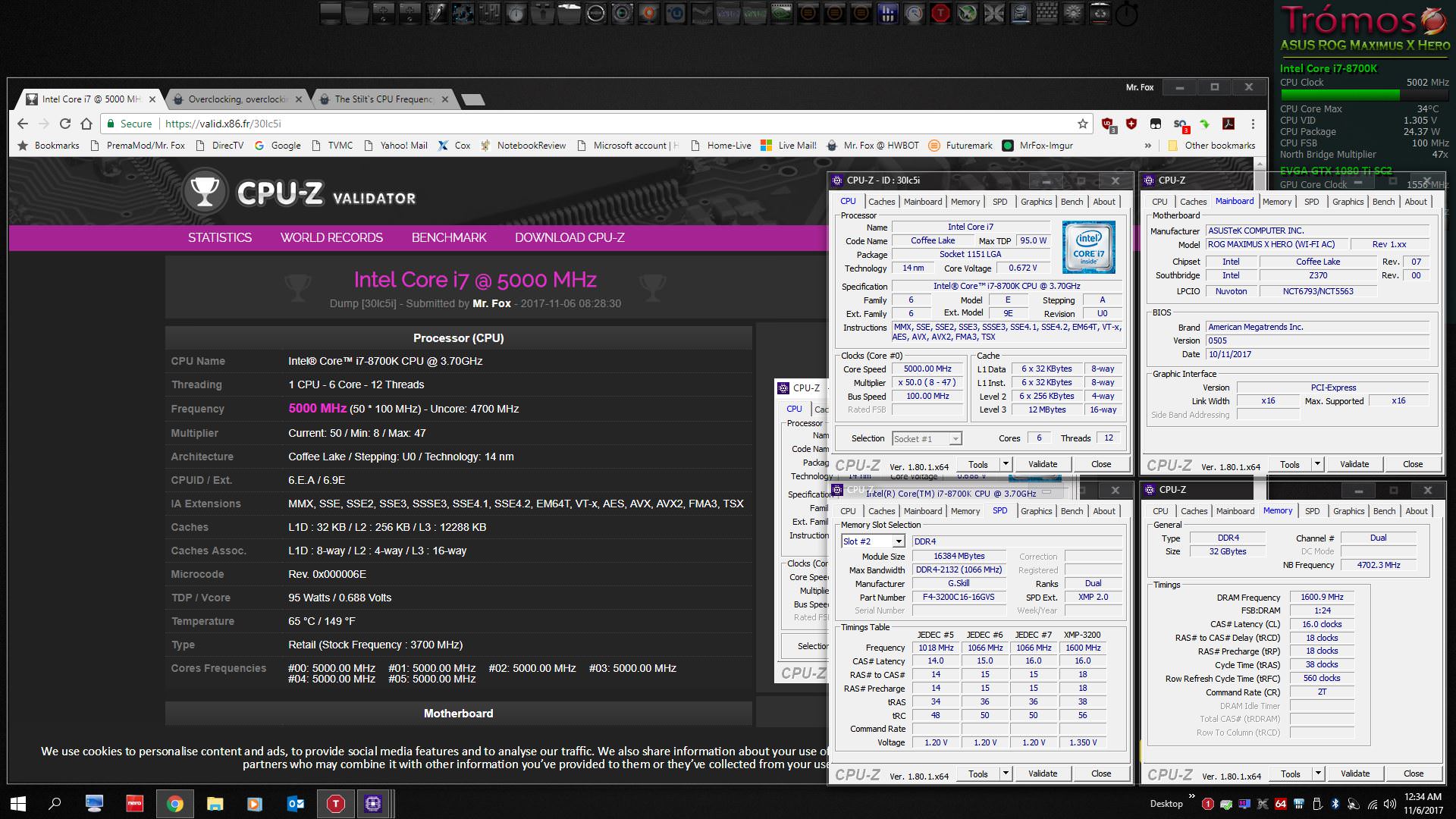This screenshot has width=1456, height=819.
Task: Expand Tools arrow in Mainboard CPU-Z window
Action: 1317,464
